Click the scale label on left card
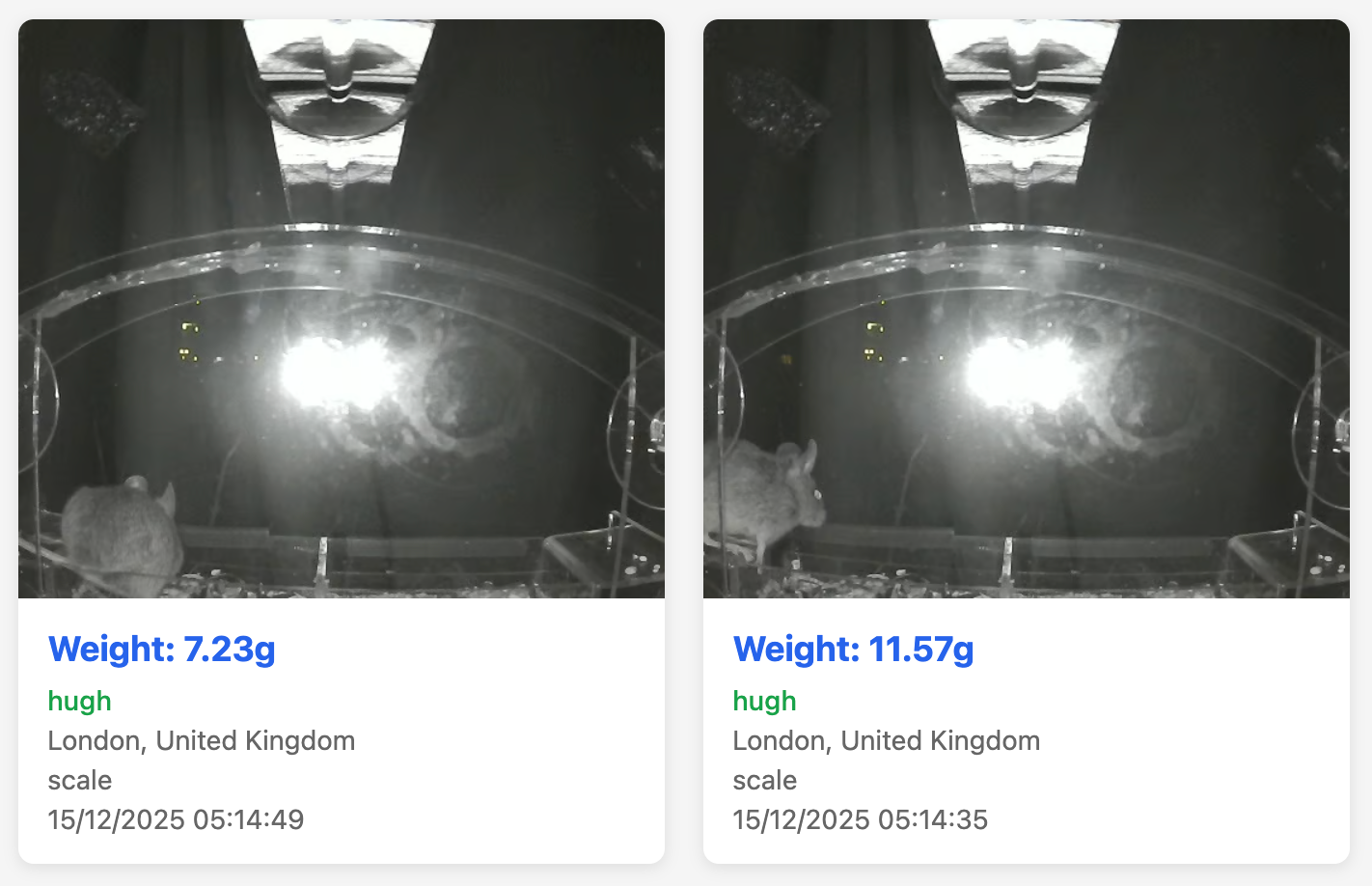Image resolution: width=1372 pixels, height=886 pixels. 80,780
